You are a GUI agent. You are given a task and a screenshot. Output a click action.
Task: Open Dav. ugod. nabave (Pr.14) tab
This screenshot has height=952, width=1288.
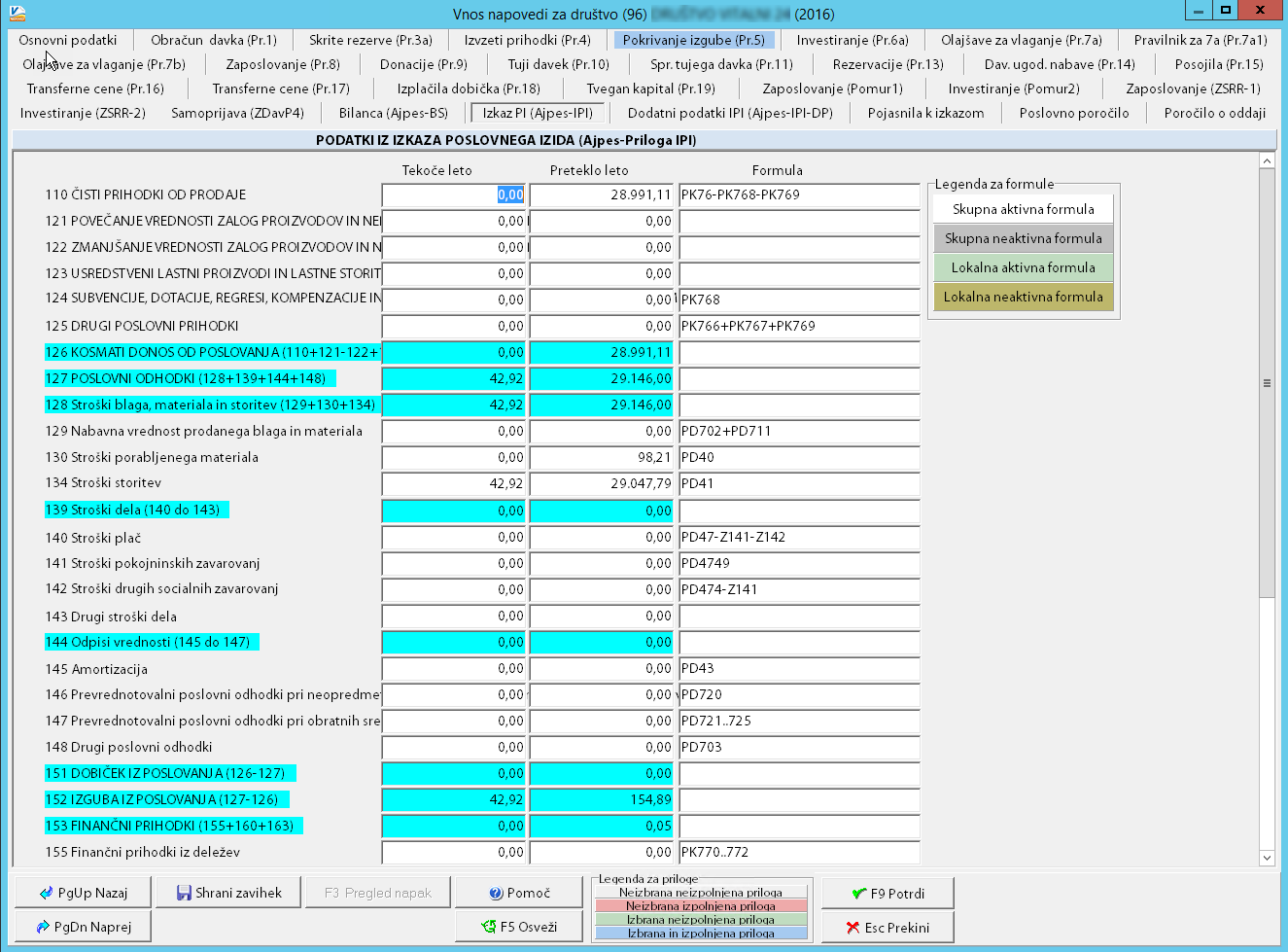1060,64
